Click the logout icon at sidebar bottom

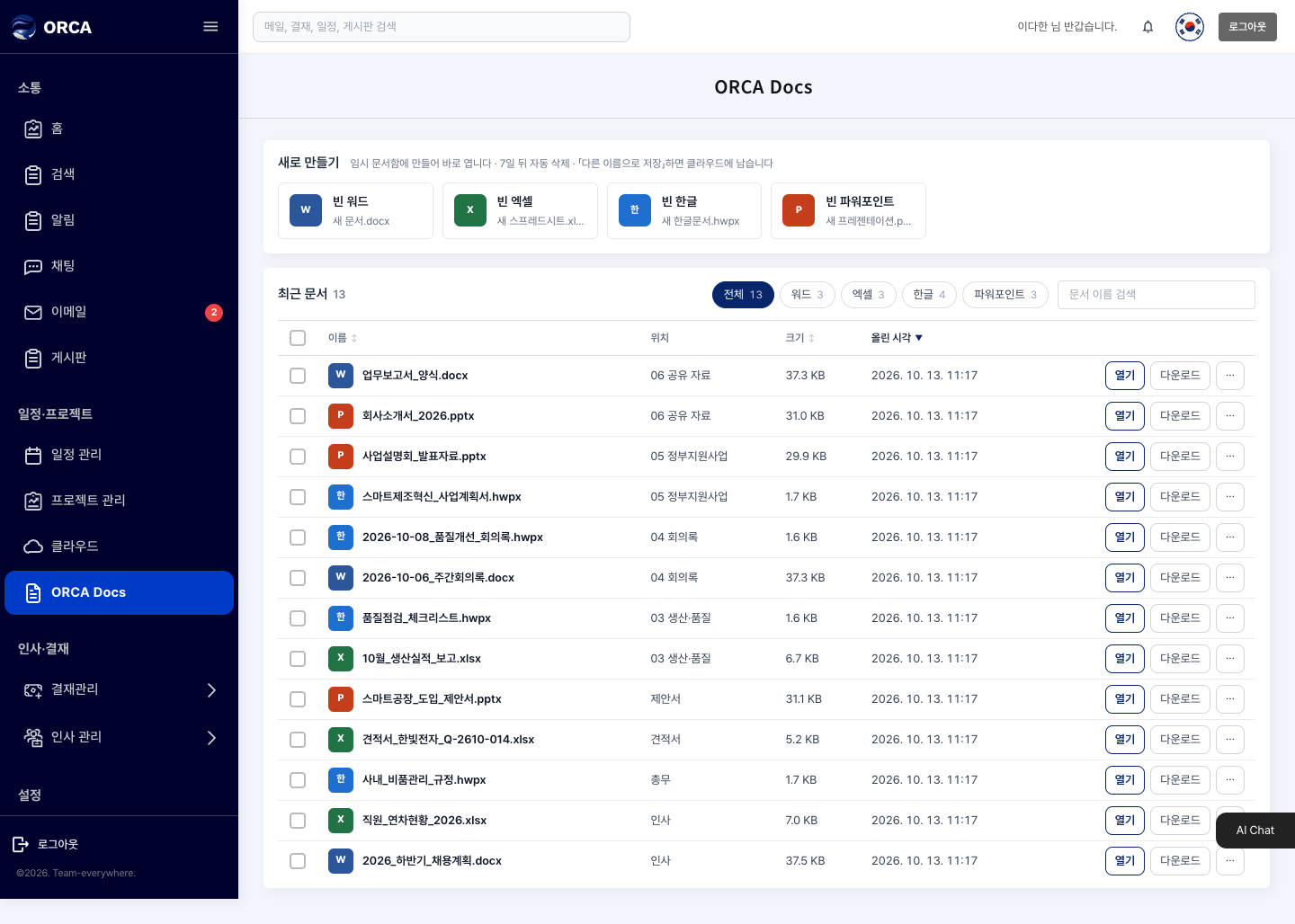tap(21, 844)
